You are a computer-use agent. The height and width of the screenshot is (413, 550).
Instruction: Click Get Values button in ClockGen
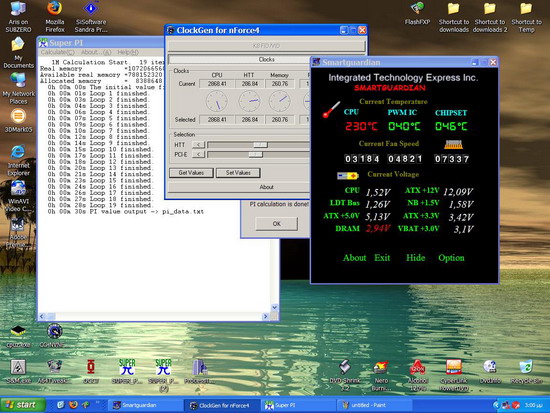191,173
